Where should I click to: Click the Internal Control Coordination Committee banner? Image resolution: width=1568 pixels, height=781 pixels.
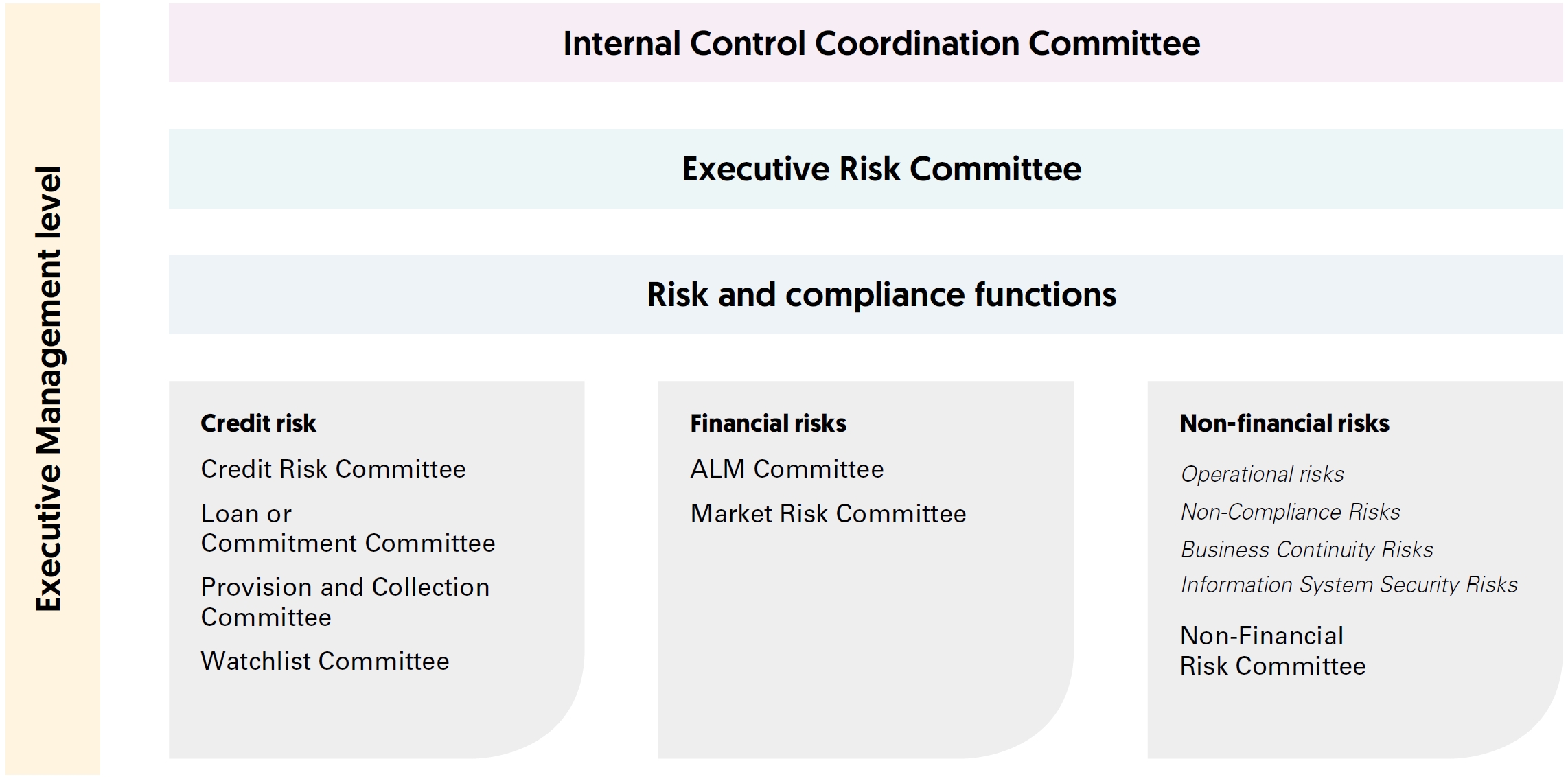881,43
